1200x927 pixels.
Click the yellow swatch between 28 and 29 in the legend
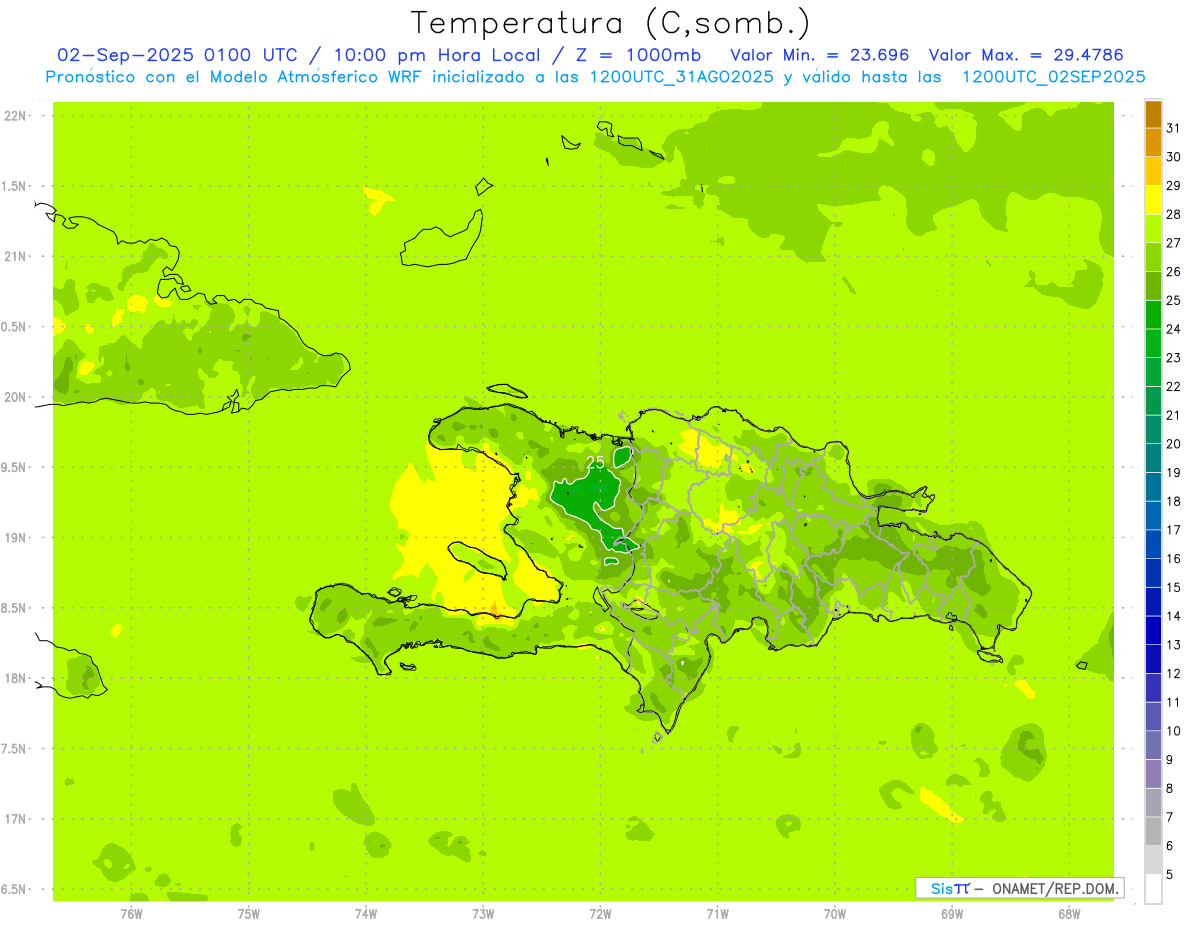pyautogui.click(x=1153, y=200)
